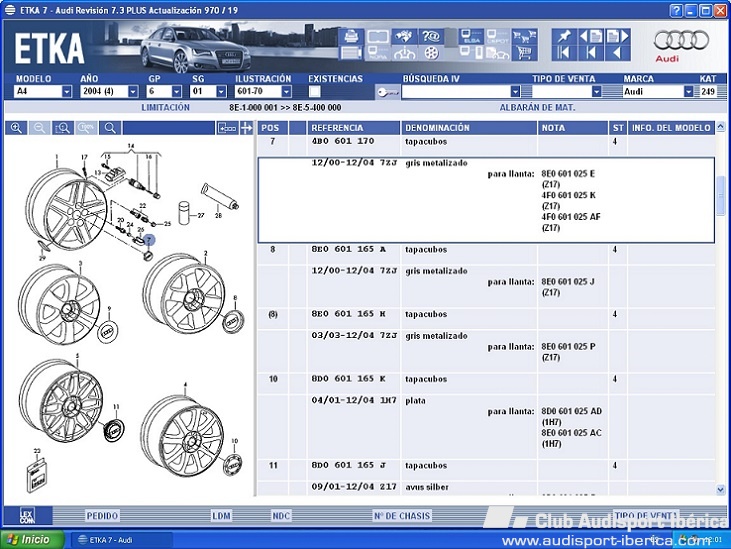Click the NDC button
This screenshot has width=731, height=549.
coord(281,516)
